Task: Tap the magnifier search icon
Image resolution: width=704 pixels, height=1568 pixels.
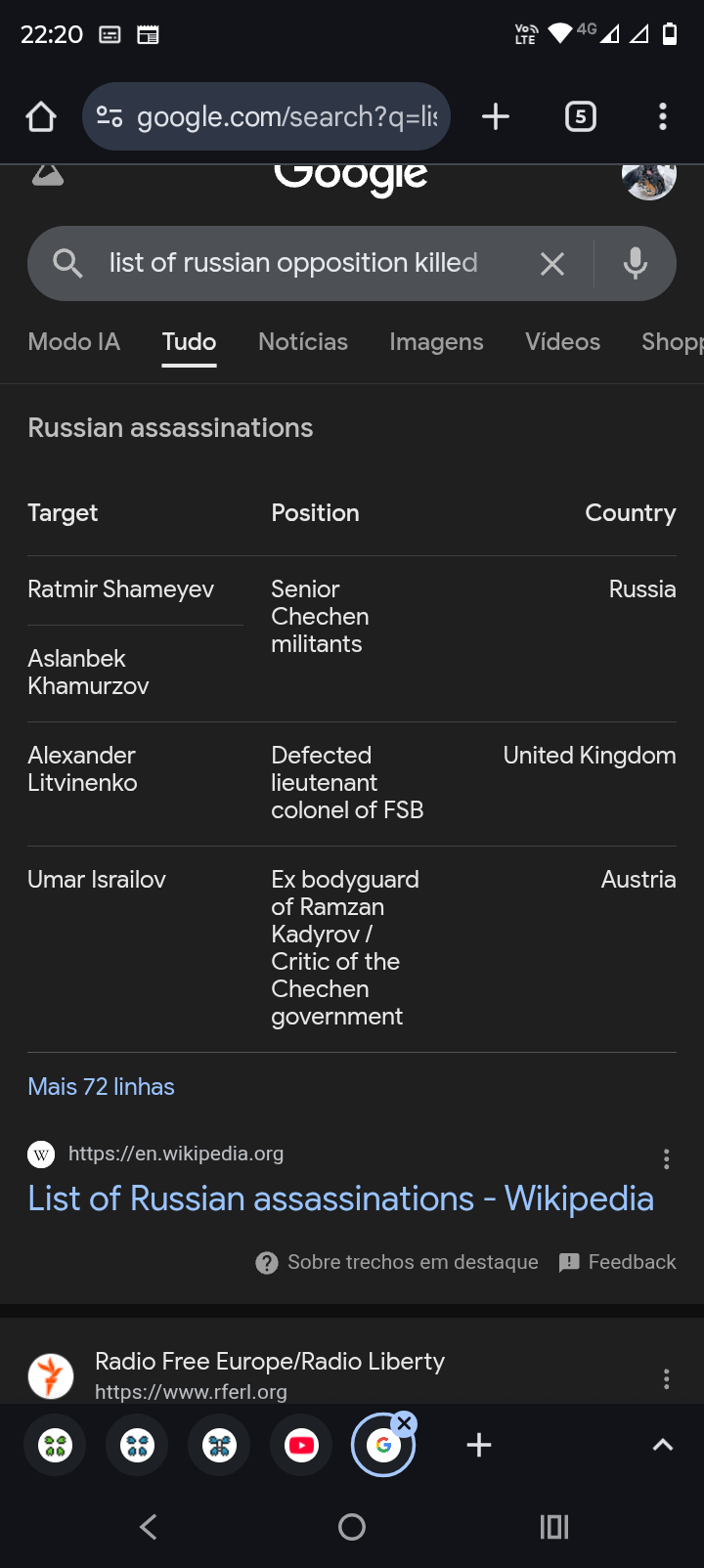Action: pyautogui.click(x=67, y=263)
